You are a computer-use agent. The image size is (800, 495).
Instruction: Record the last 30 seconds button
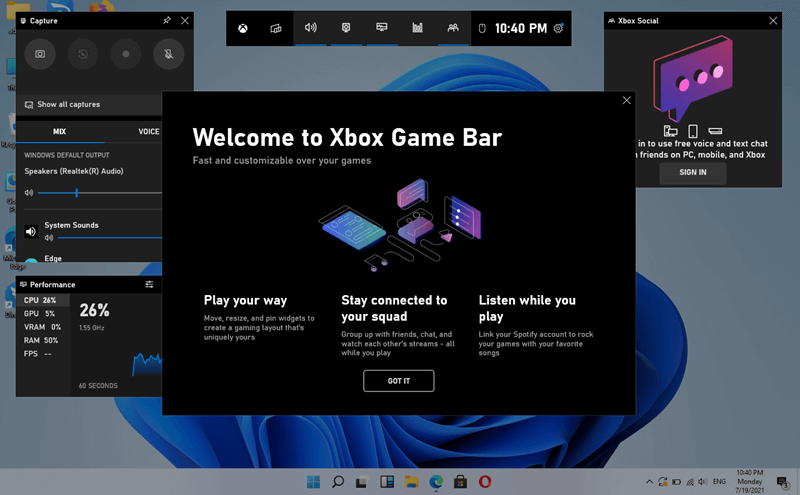[x=83, y=54]
